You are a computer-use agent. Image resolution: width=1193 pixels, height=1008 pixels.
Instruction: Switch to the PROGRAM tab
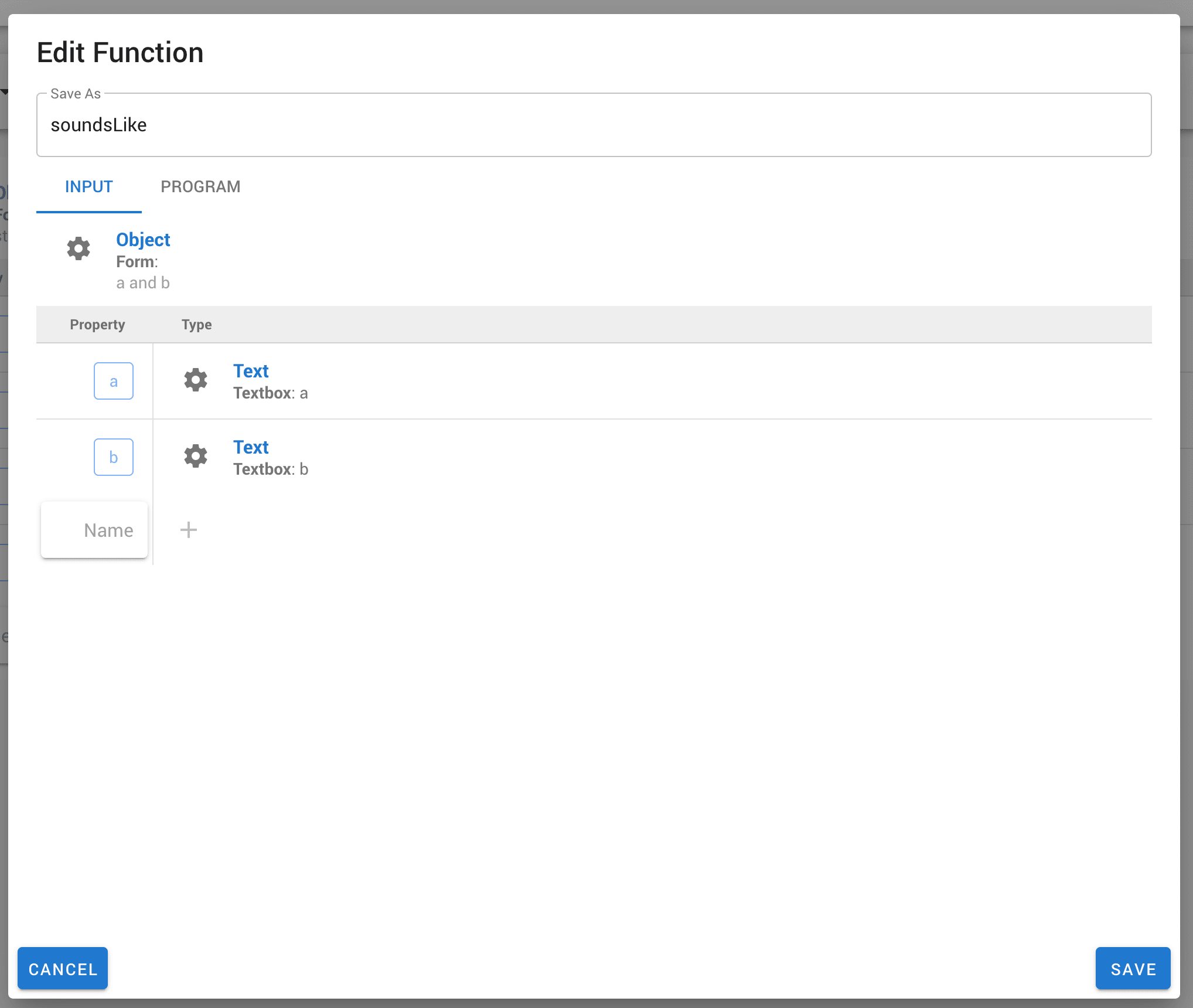(200, 186)
